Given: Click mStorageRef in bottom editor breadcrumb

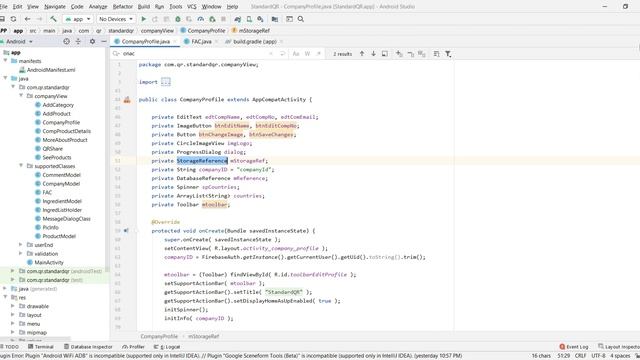Looking at the screenshot, I should pos(203,336).
